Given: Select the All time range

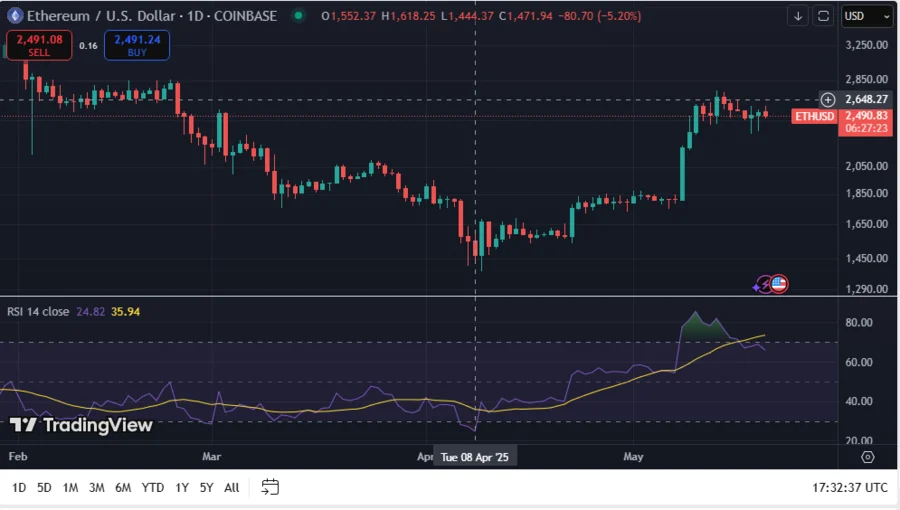Looking at the screenshot, I should pyautogui.click(x=231, y=488).
